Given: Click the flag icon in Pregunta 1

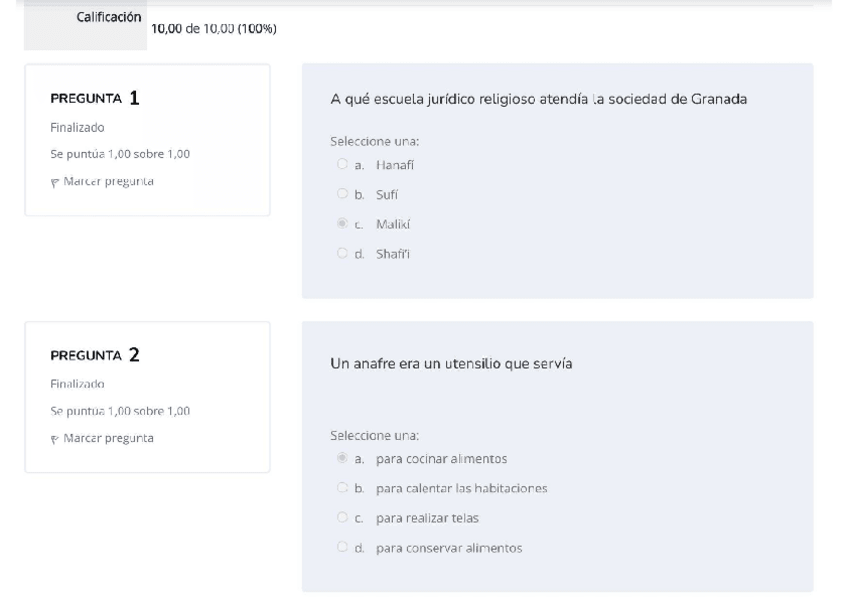Looking at the screenshot, I should point(54,181).
